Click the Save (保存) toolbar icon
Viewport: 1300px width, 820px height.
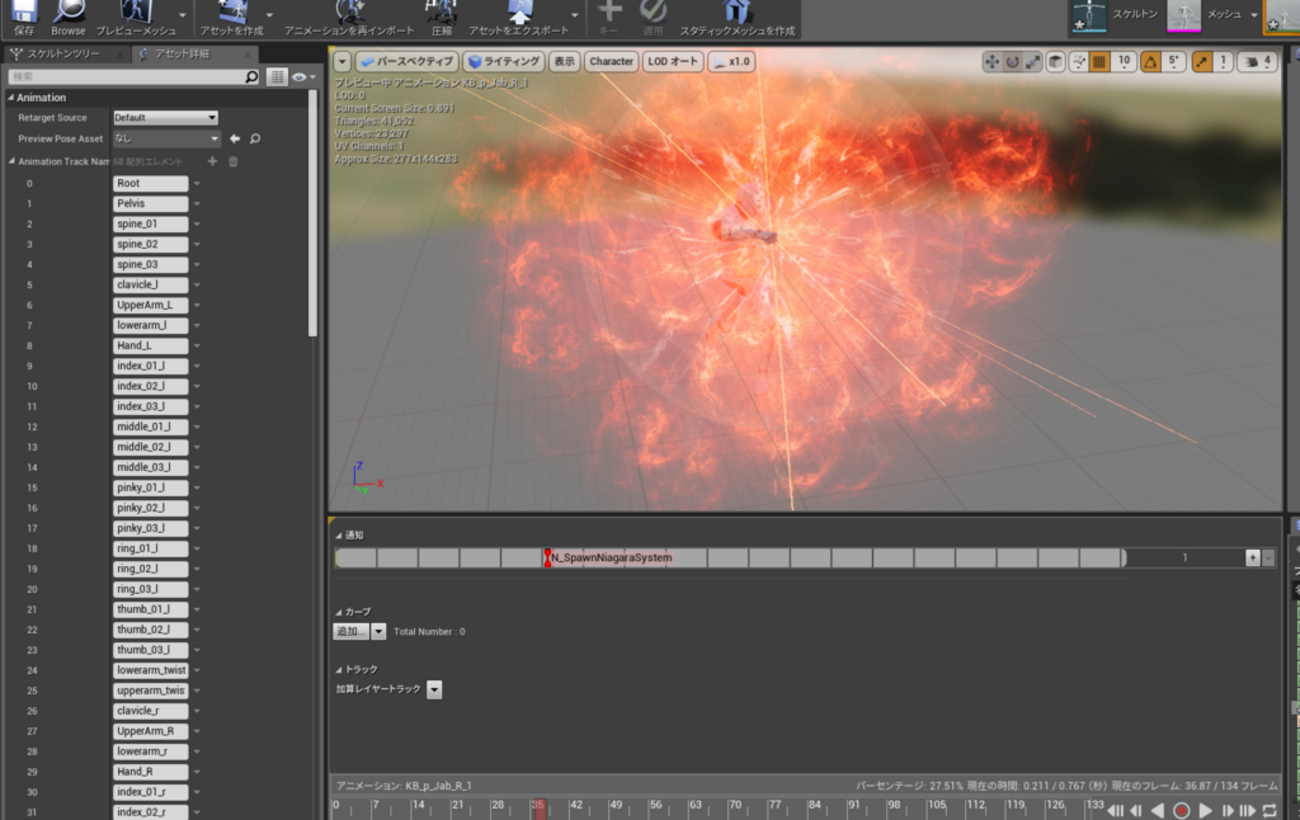[x=24, y=13]
